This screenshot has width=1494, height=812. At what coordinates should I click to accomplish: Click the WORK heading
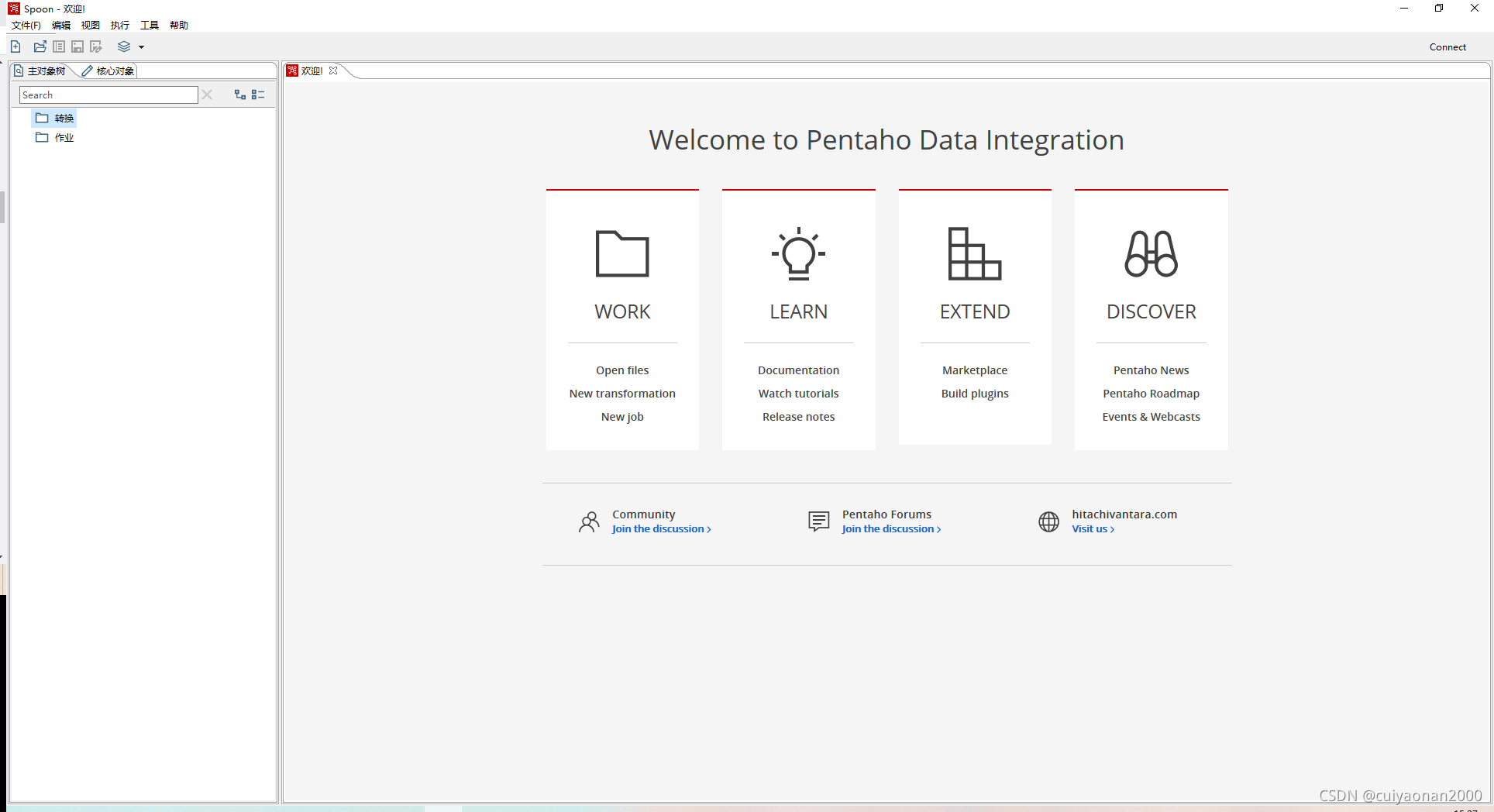pyautogui.click(x=622, y=311)
